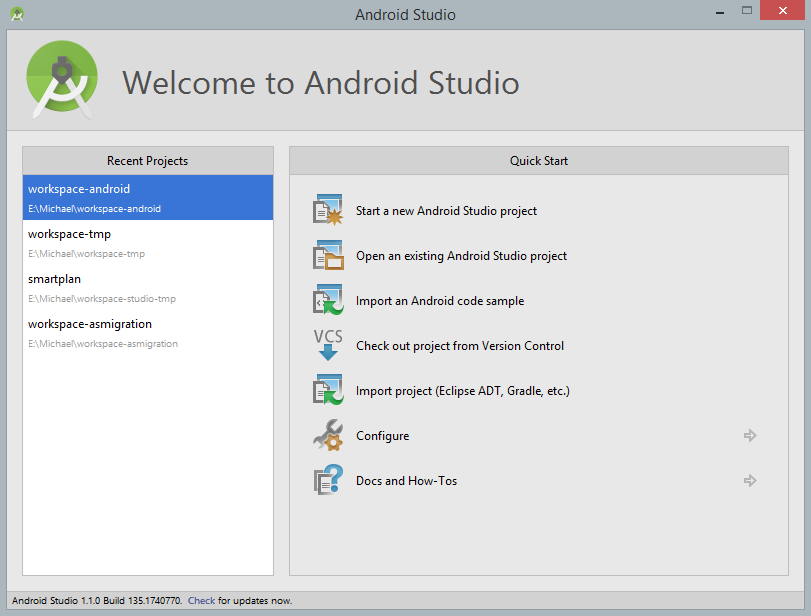
Task: Select the smartplan recent project
Action: click(x=148, y=288)
